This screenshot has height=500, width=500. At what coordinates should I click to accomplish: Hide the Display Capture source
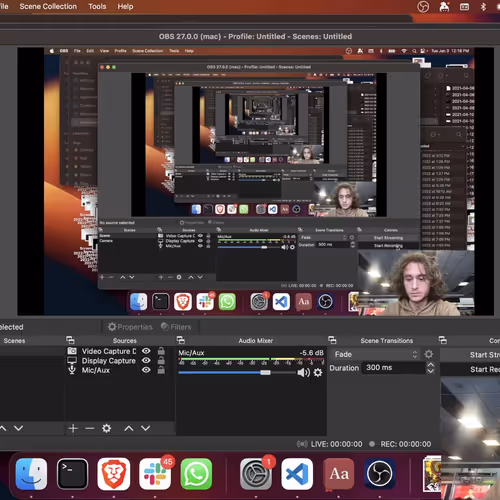pos(146,360)
